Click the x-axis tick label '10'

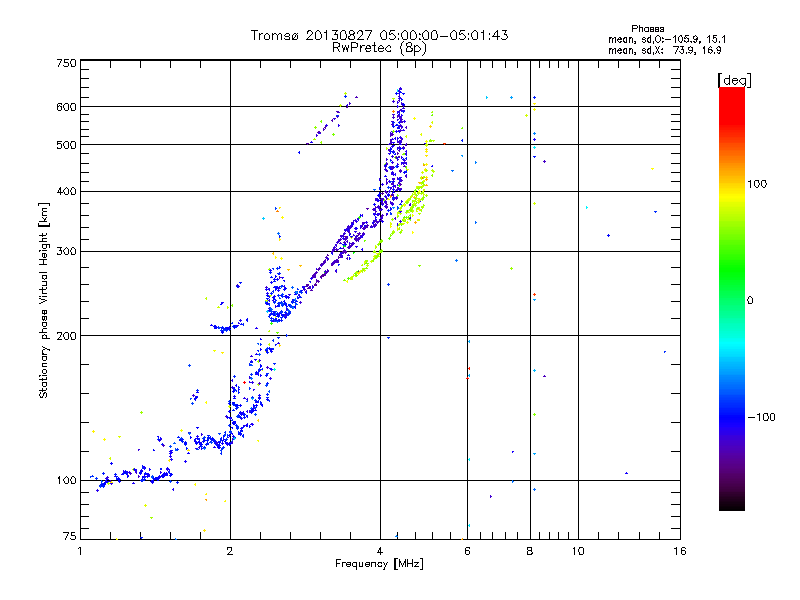pos(578,551)
